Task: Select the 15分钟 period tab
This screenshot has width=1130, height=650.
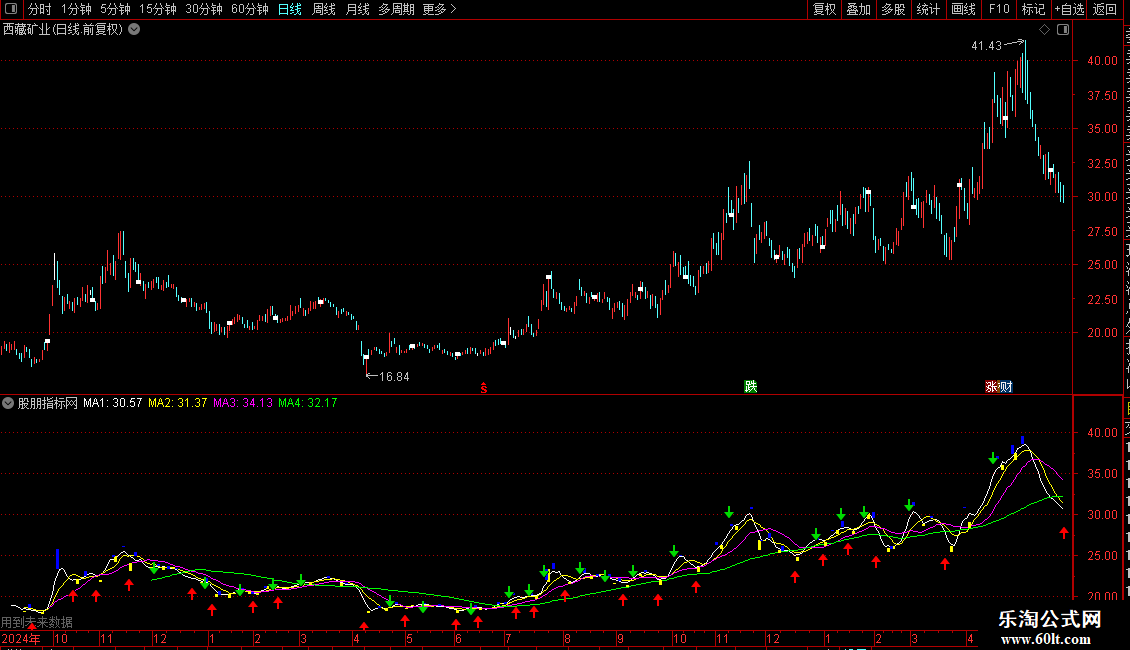Action: pos(158,9)
